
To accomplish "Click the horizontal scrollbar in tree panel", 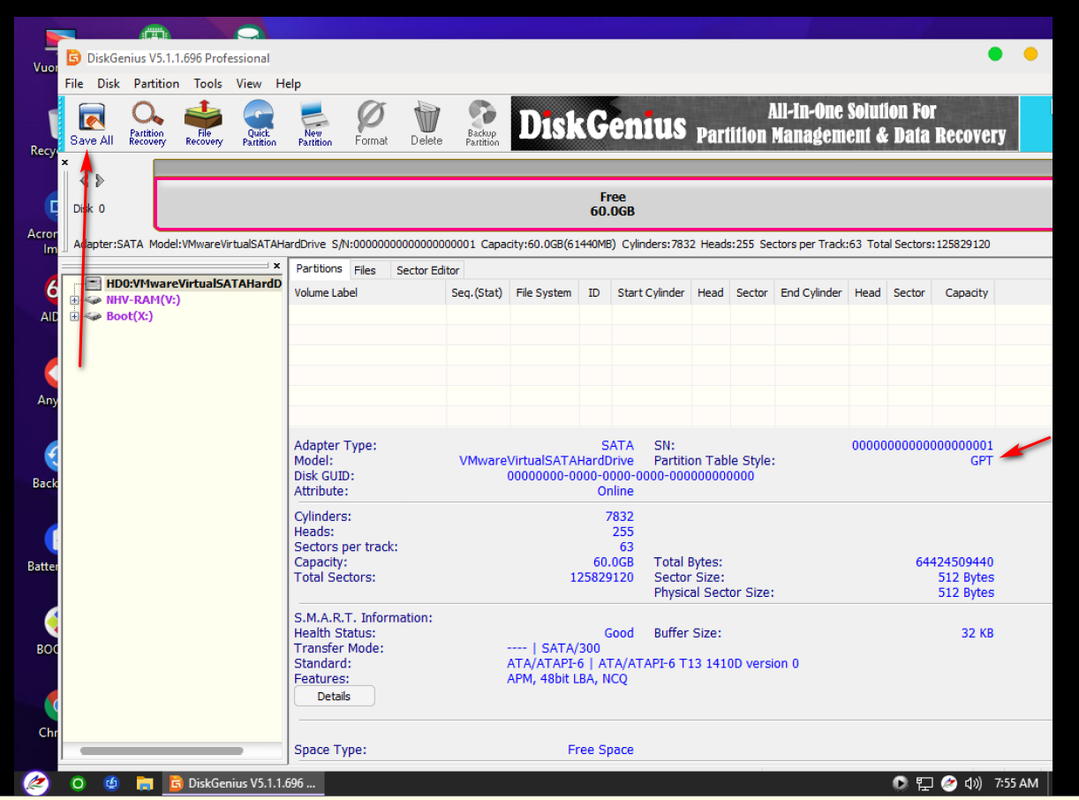I will pyautogui.click(x=162, y=750).
